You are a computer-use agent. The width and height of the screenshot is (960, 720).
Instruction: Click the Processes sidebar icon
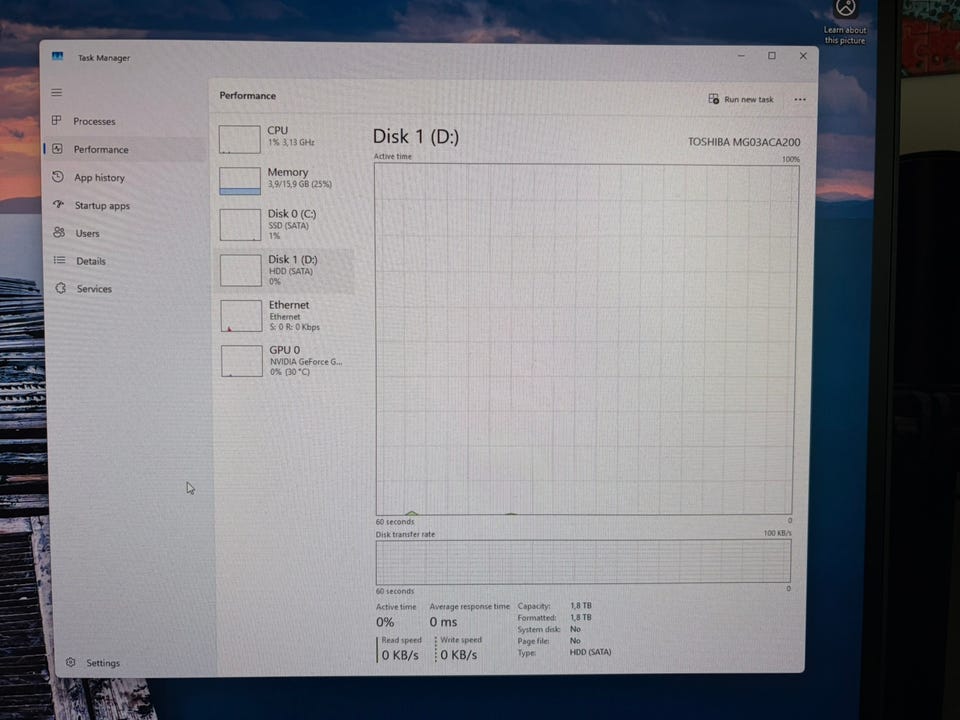(x=56, y=121)
